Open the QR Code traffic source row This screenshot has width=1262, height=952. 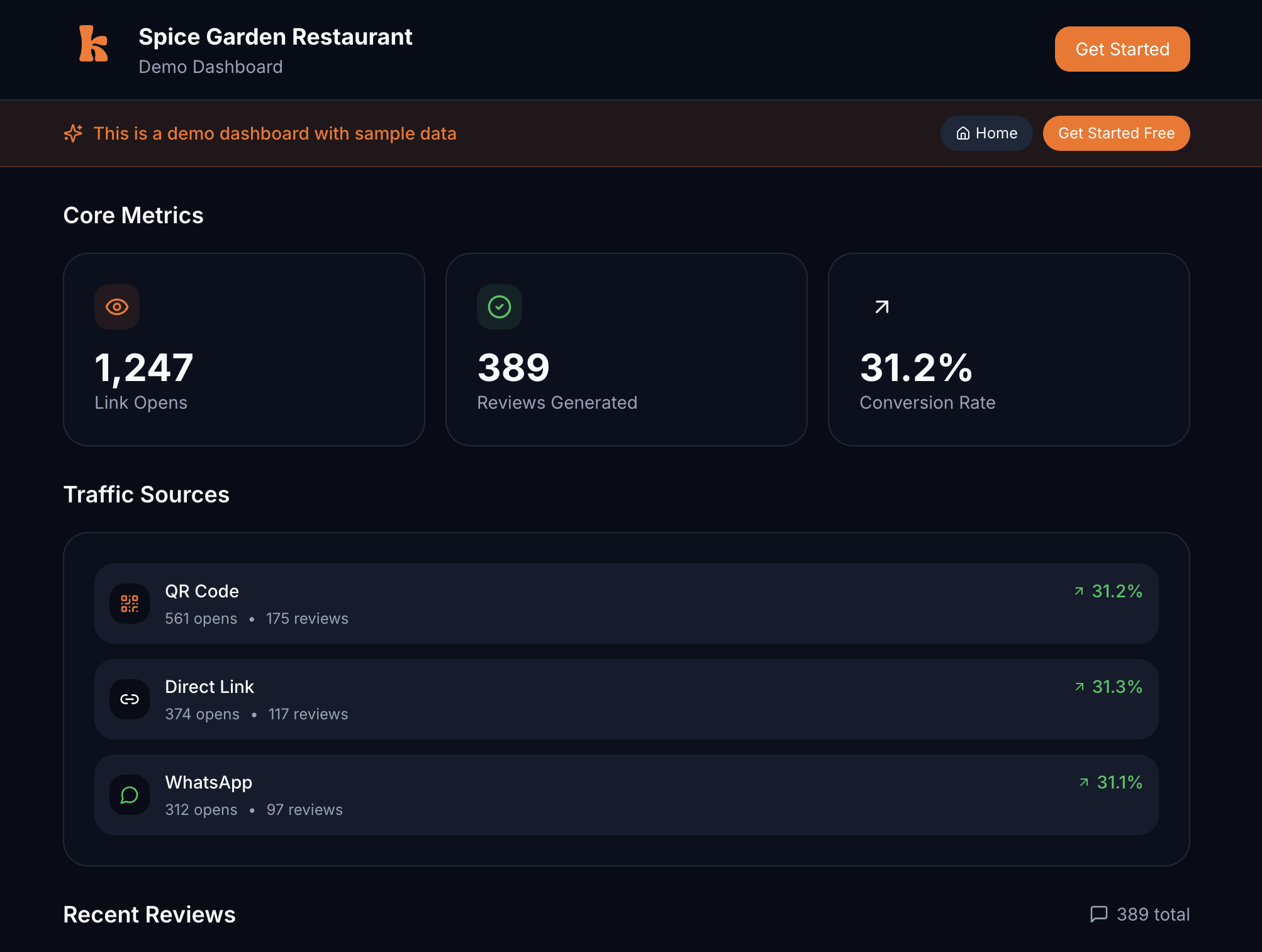click(626, 604)
